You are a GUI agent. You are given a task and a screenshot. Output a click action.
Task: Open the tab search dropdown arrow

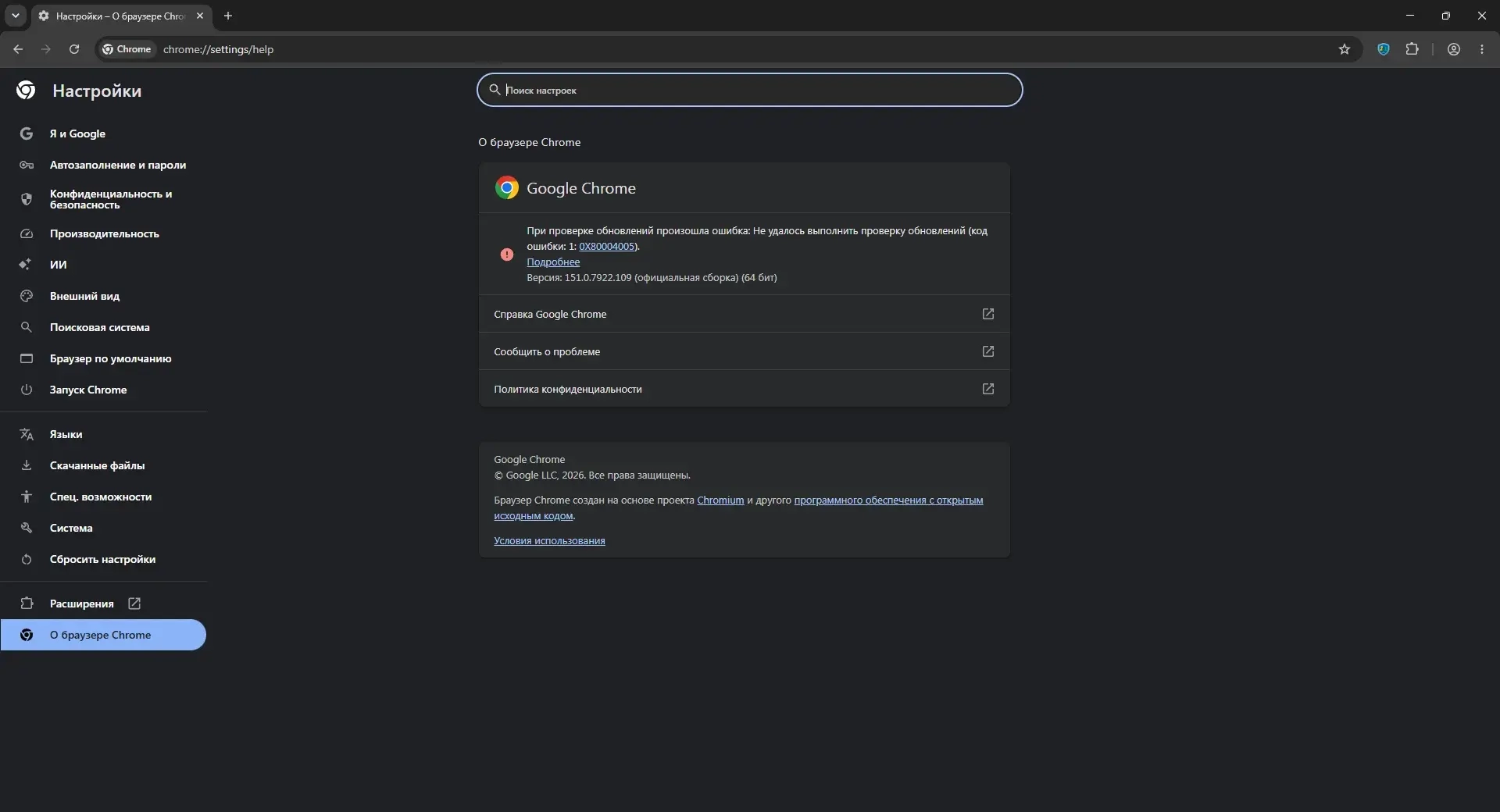click(x=15, y=16)
